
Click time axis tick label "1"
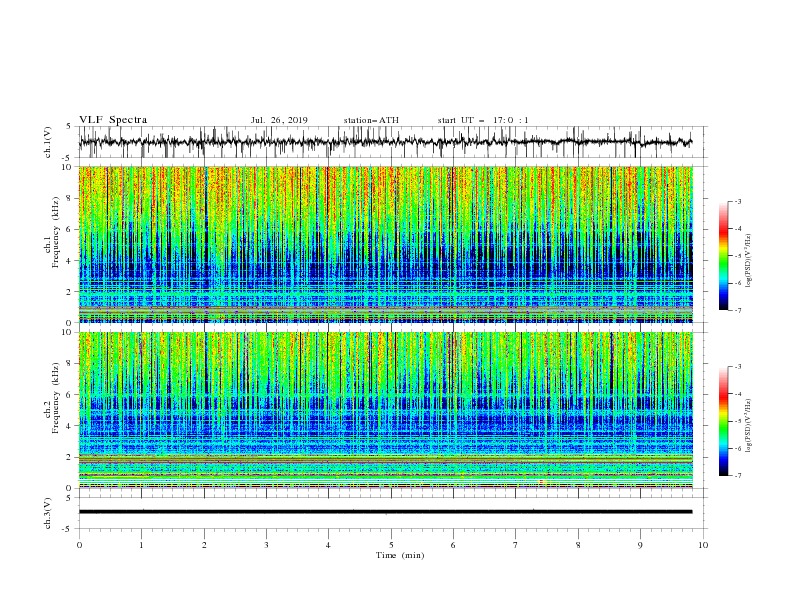(x=141, y=545)
